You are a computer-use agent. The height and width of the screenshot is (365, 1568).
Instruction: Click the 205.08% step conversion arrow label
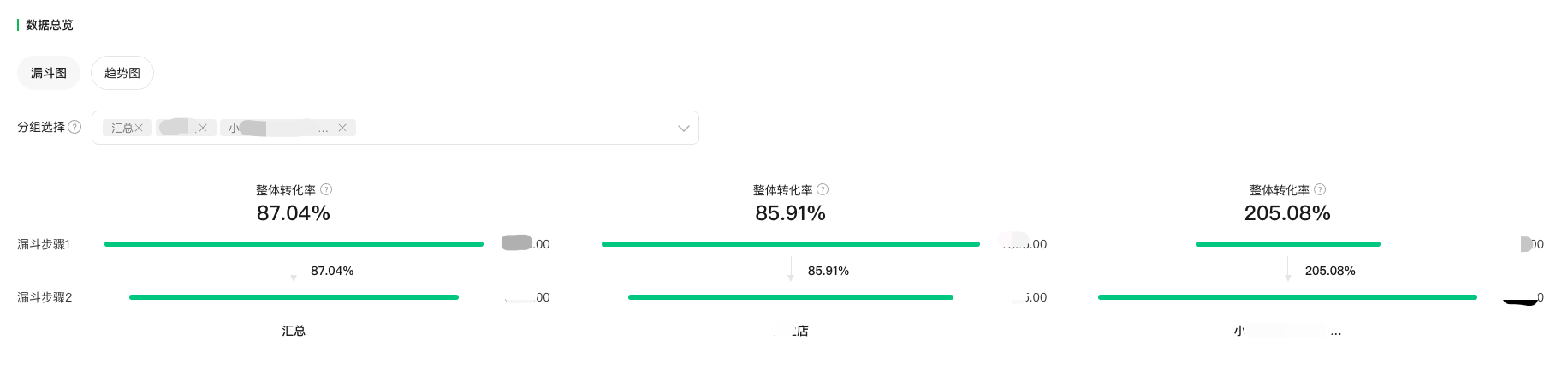(1330, 271)
